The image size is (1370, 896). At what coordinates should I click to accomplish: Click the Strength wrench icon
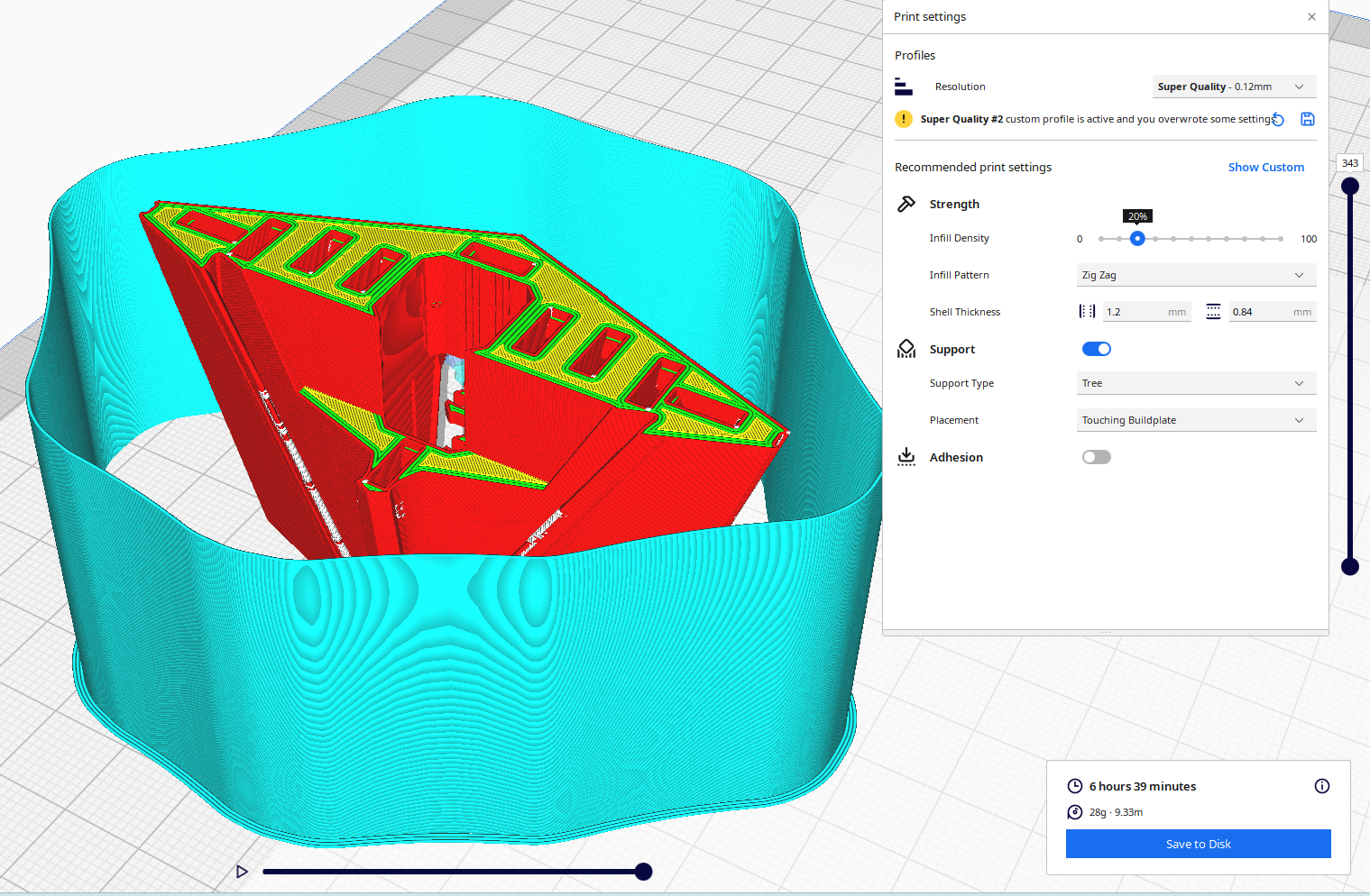tap(906, 204)
